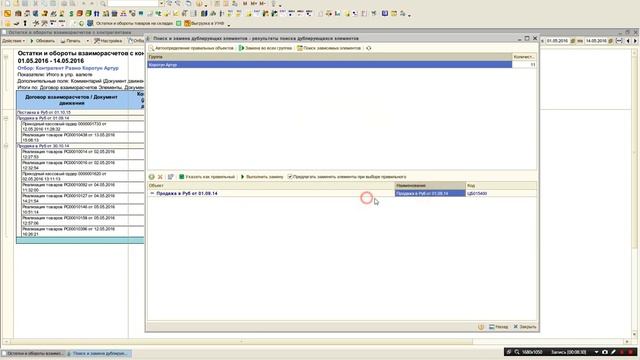Click green dollar sign icon in toolbar
The width and height of the screenshot is (640, 360).
(x=71, y=13)
